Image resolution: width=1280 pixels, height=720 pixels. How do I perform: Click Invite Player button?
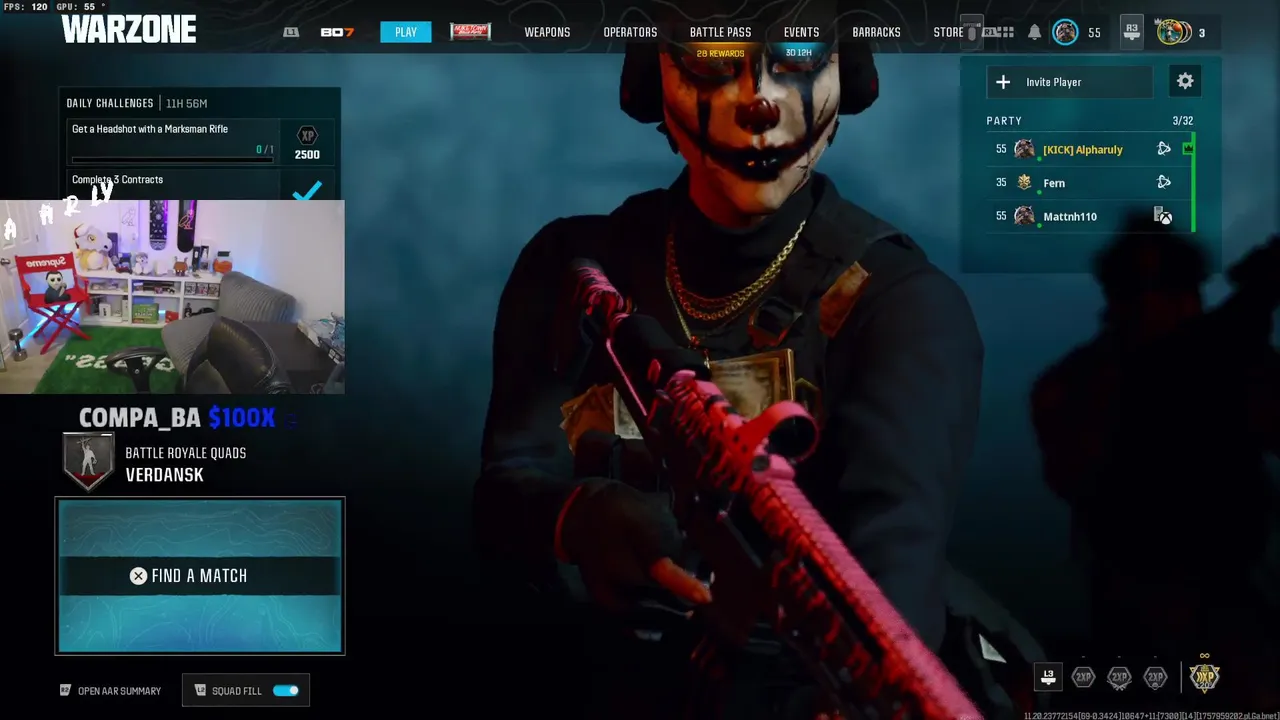(x=1069, y=82)
